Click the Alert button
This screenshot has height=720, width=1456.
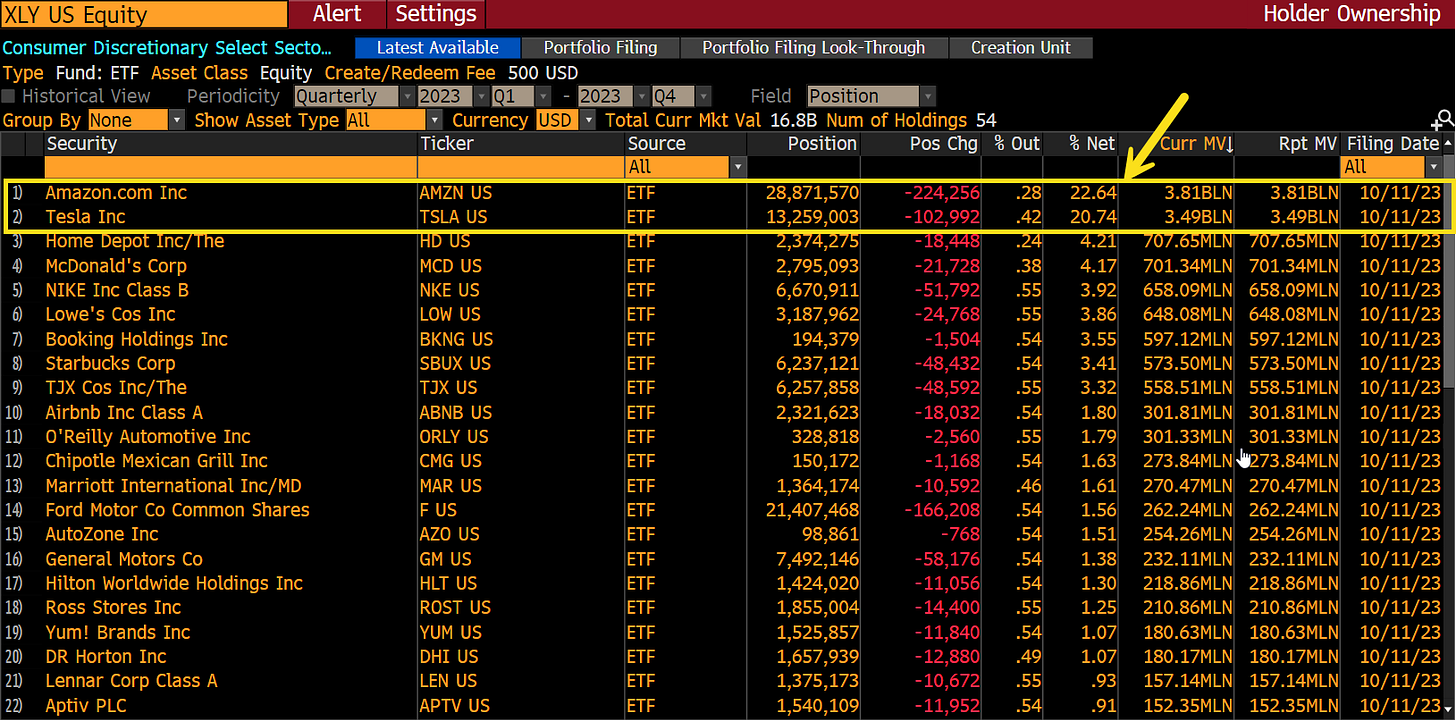tap(337, 14)
